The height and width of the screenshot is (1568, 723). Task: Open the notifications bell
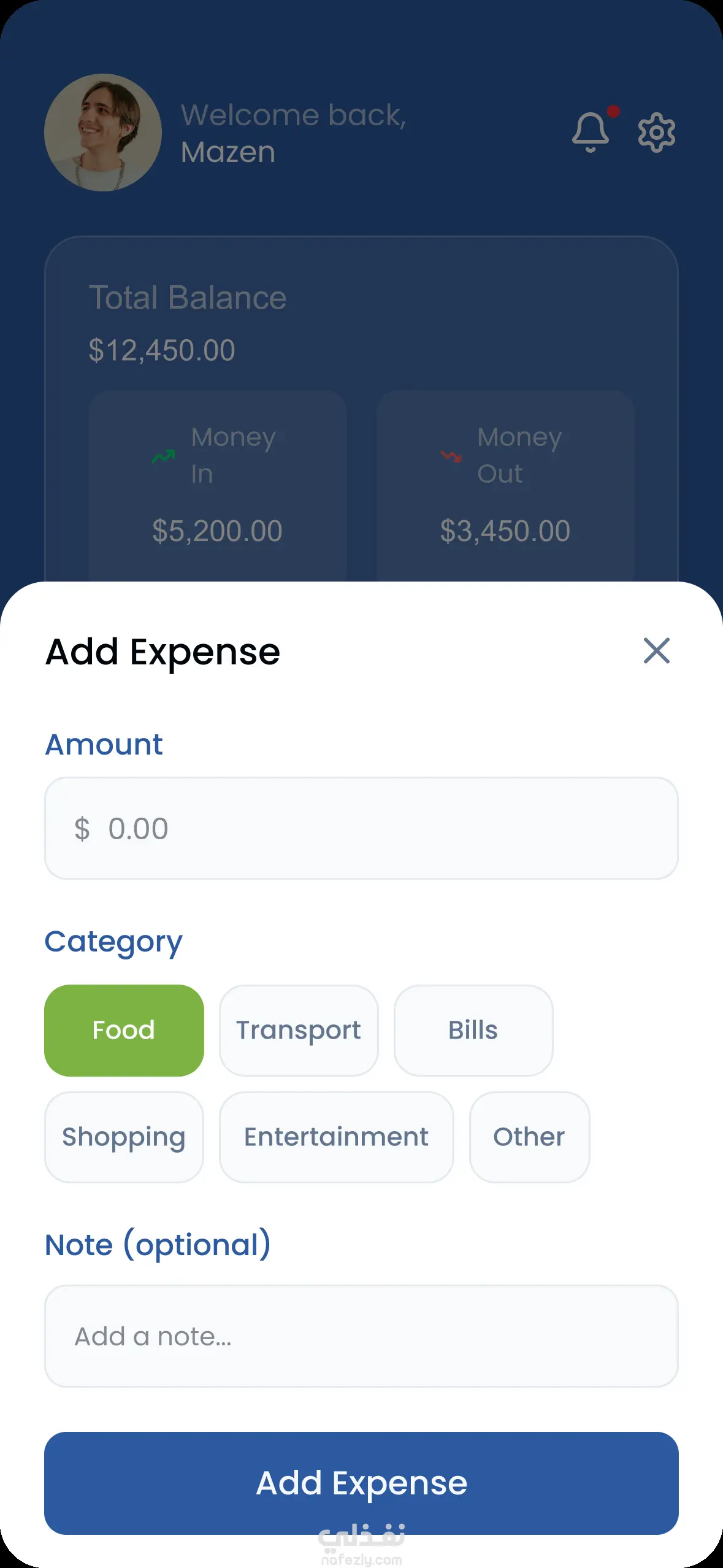[x=591, y=132]
